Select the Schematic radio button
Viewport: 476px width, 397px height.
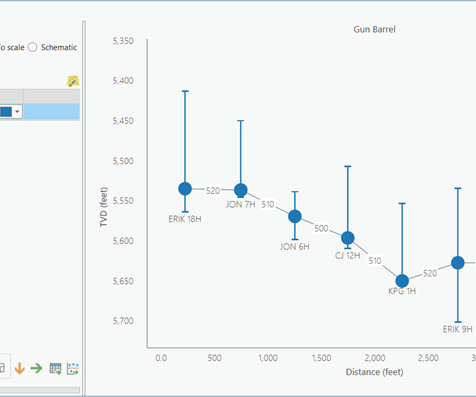pyautogui.click(x=32, y=47)
